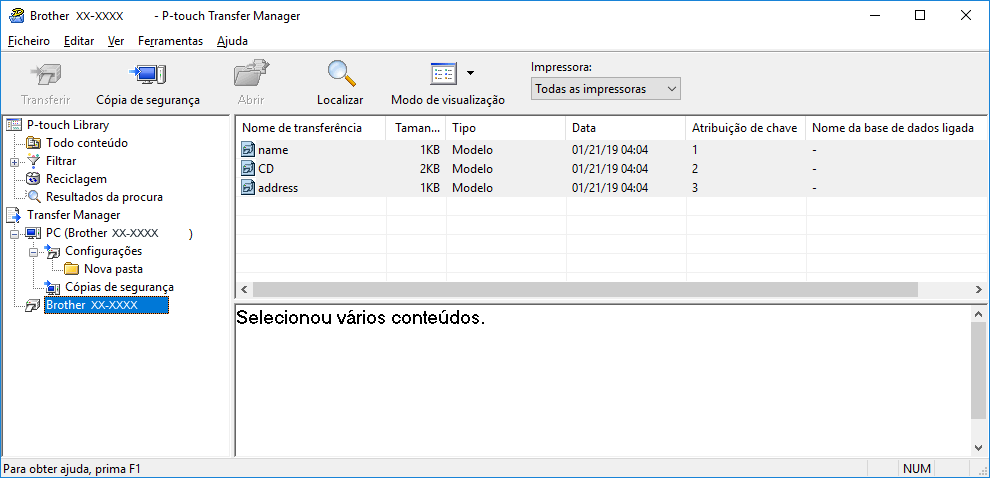Click the PC computer icon in tree
The height and width of the screenshot is (478, 990).
[34, 234]
